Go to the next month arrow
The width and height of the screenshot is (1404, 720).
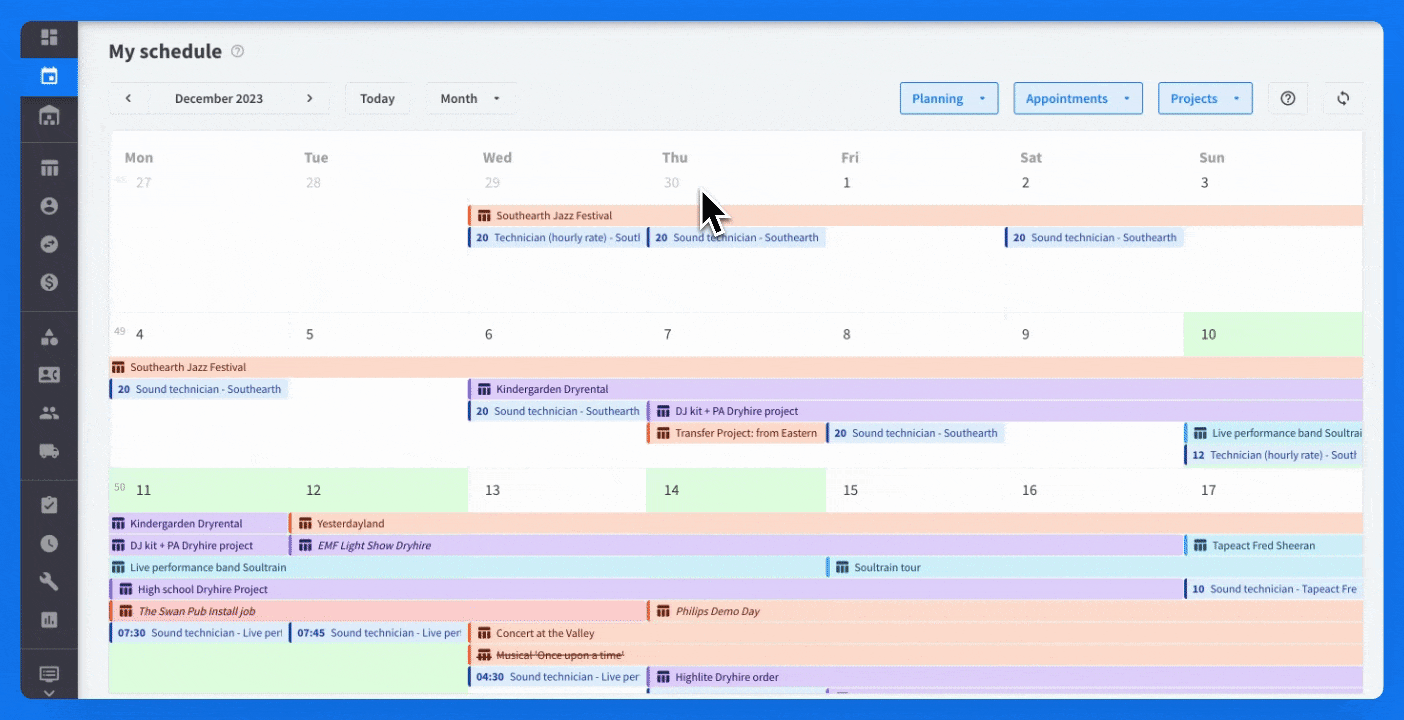pos(310,98)
